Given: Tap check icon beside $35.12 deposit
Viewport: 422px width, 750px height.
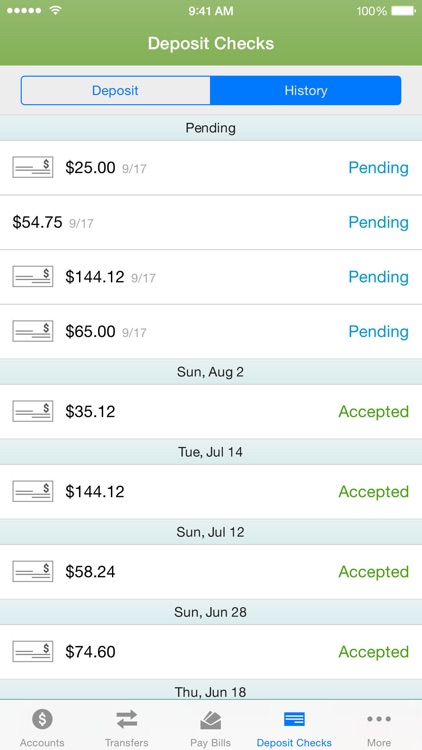Looking at the screenshot, I should point(33,411).
